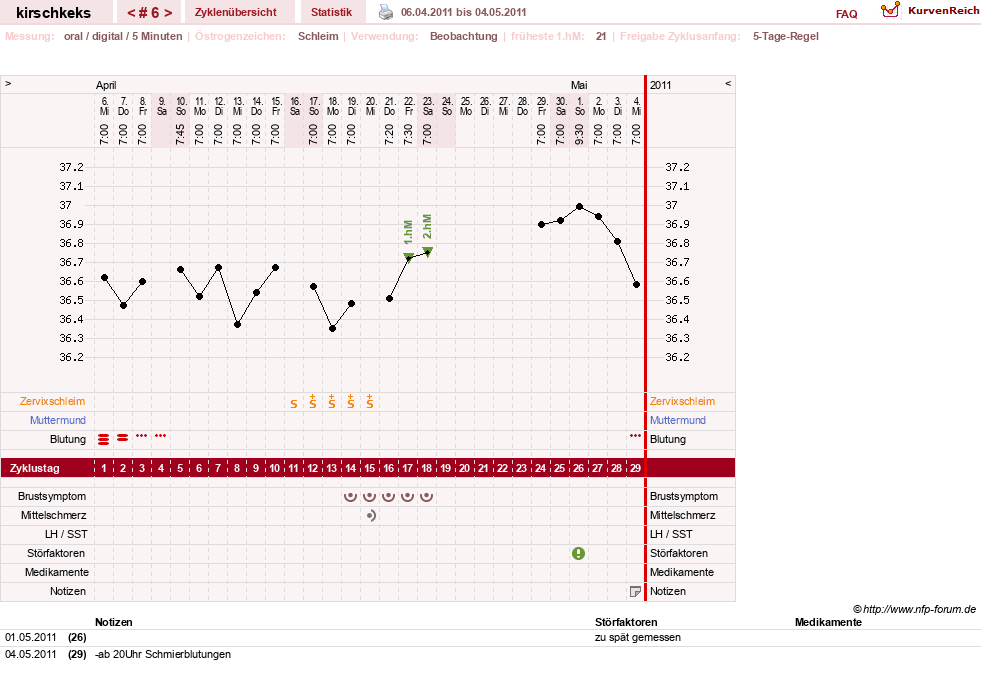Click the Zyklustag row label
981x681 pixels.
click(x=34, y=468)
